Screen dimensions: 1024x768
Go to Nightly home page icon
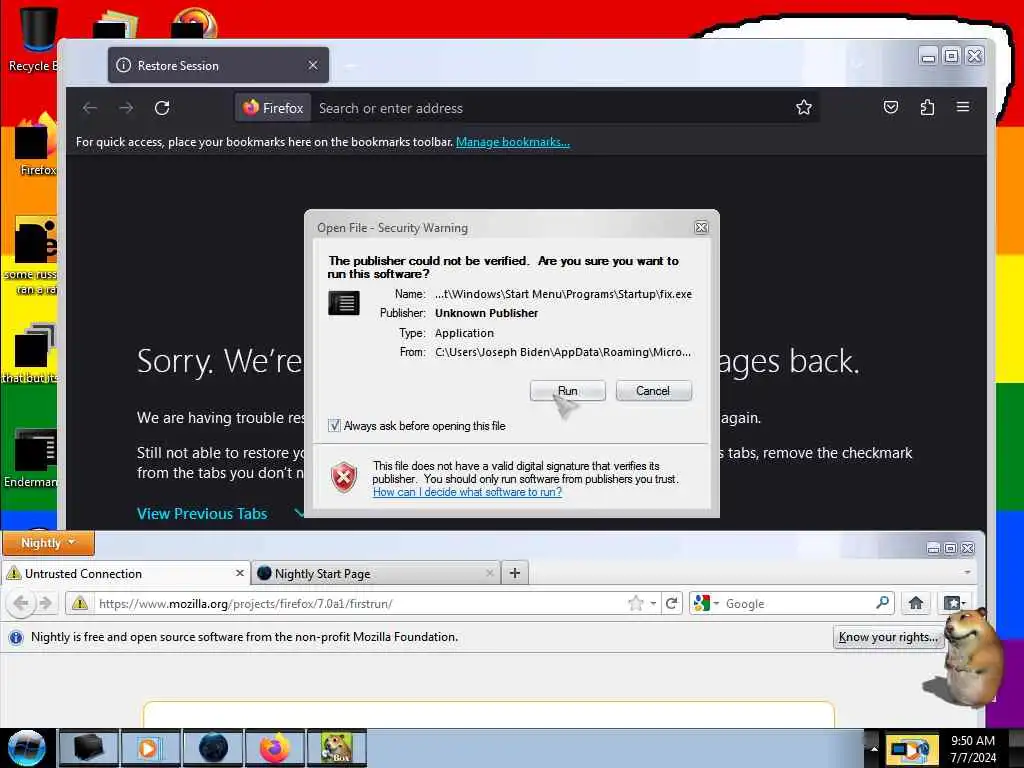(916, 603)
